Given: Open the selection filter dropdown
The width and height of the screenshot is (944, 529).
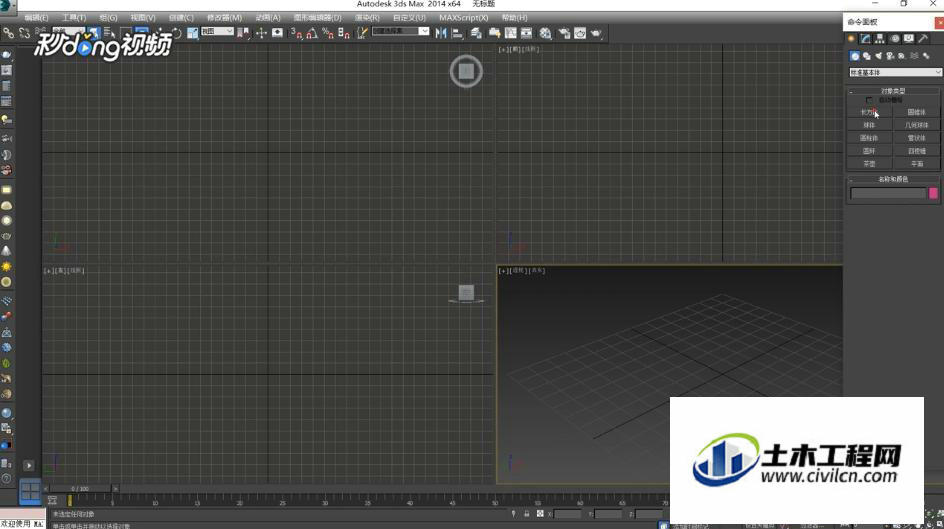Looking at the screenshot, I should [x=67, y=31].
